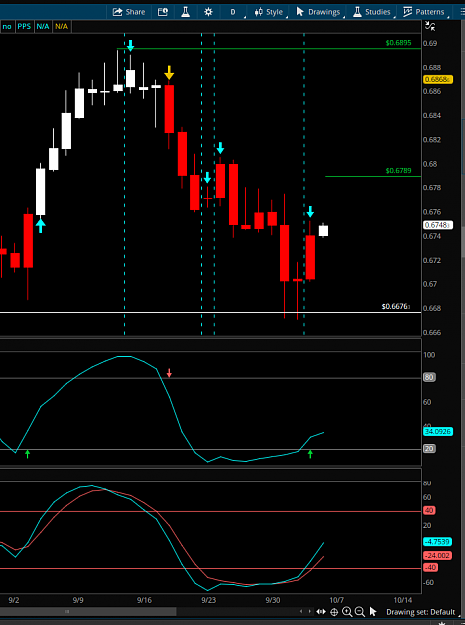Click the 34.0926 cyan indicator value bubble

pyautogui.click(x=438, y=431)
